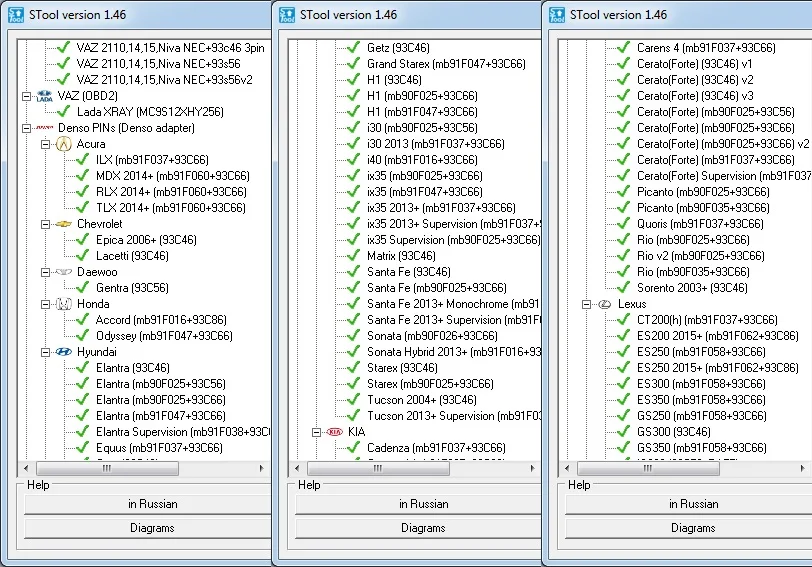Click the STool app icon in left window
Image resolution: width=812 pixels, height=567 pixels.
[16, 14]
